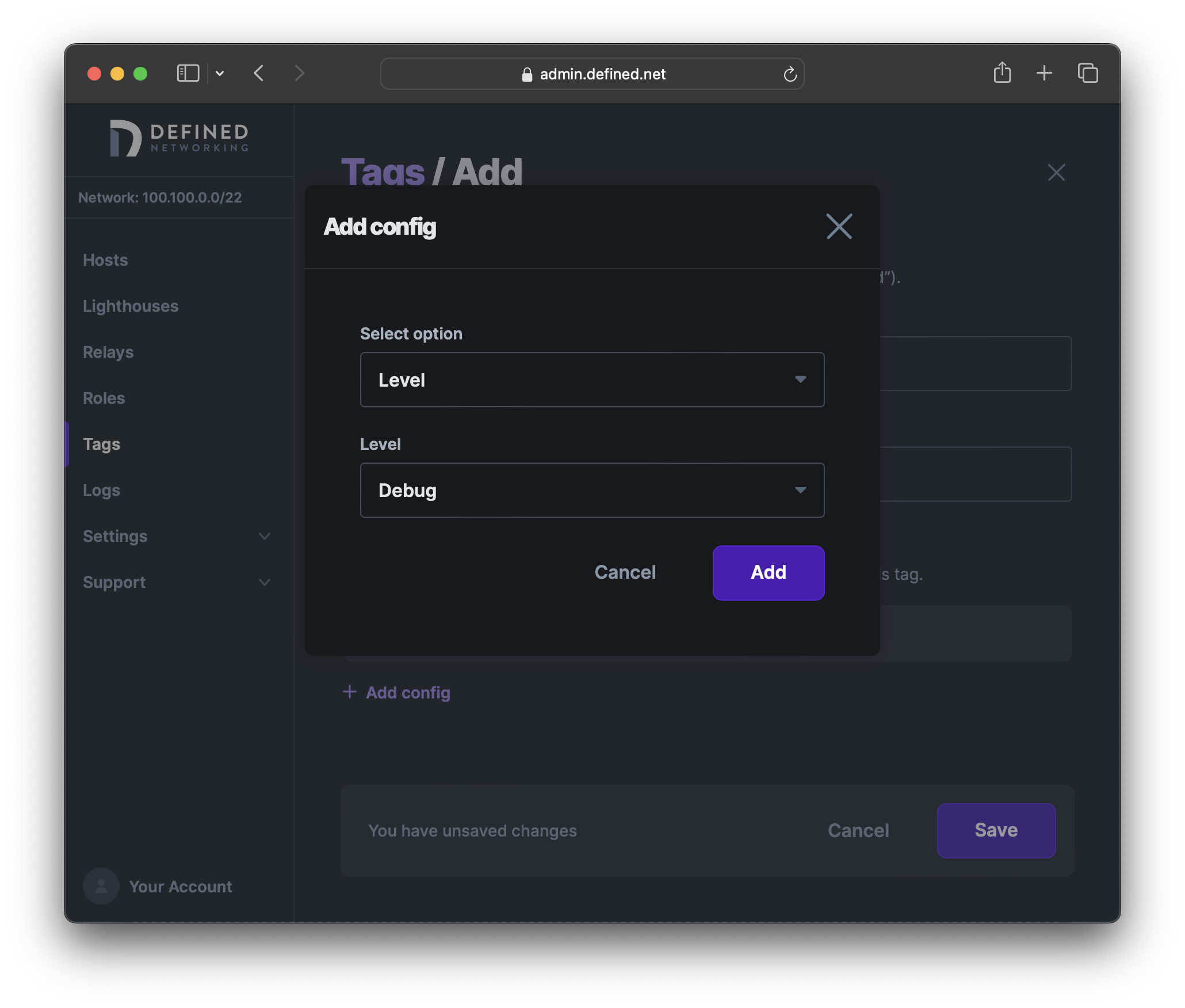Close the Add config dialog with the X
The width and height of the screenshot is (1185, 1008).
tap(839, 226)
